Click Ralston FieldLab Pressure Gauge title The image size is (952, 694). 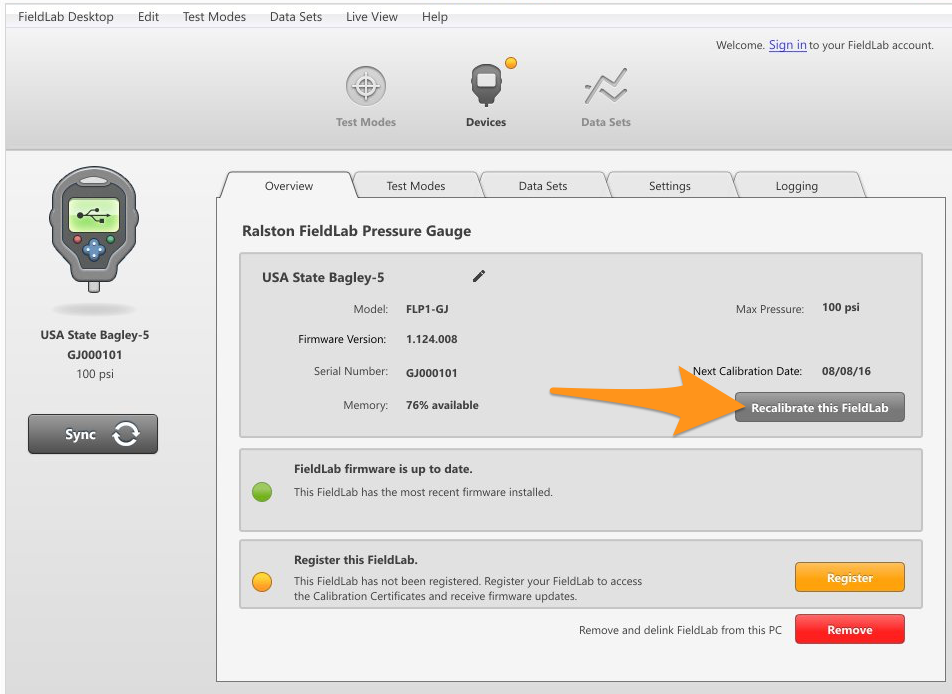(x=356, y=231)
